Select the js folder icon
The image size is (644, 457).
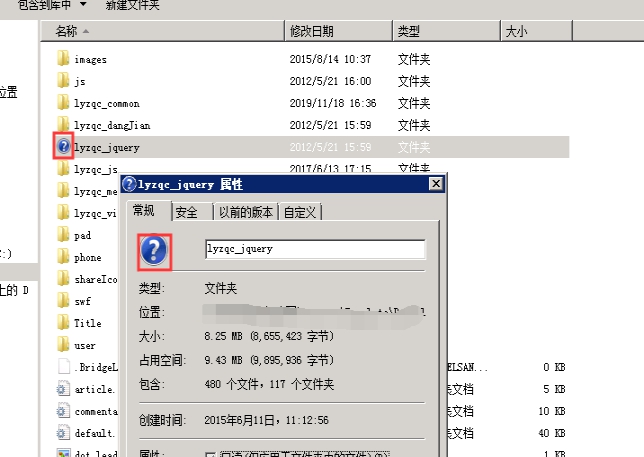(x=63, y=81)
